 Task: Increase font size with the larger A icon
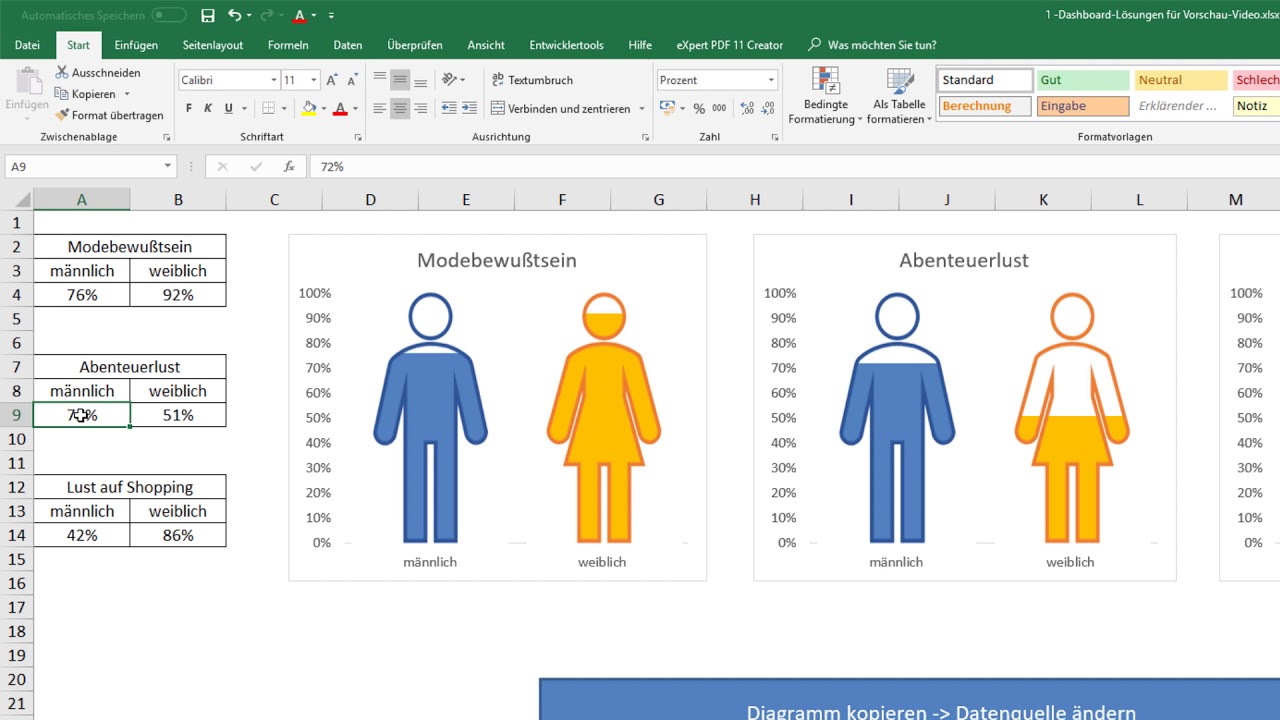[333, 80]
